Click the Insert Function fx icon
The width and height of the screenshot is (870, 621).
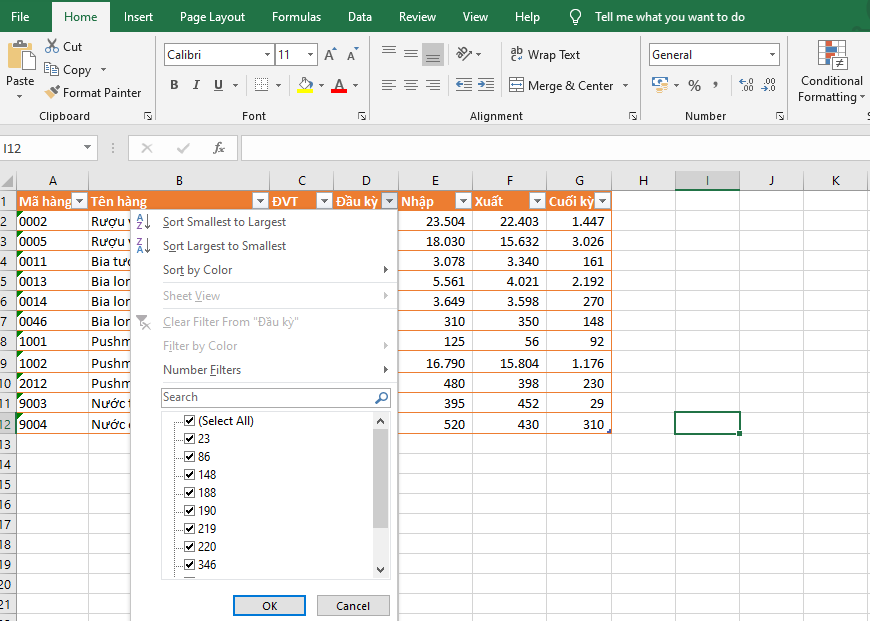coord(218,148)
